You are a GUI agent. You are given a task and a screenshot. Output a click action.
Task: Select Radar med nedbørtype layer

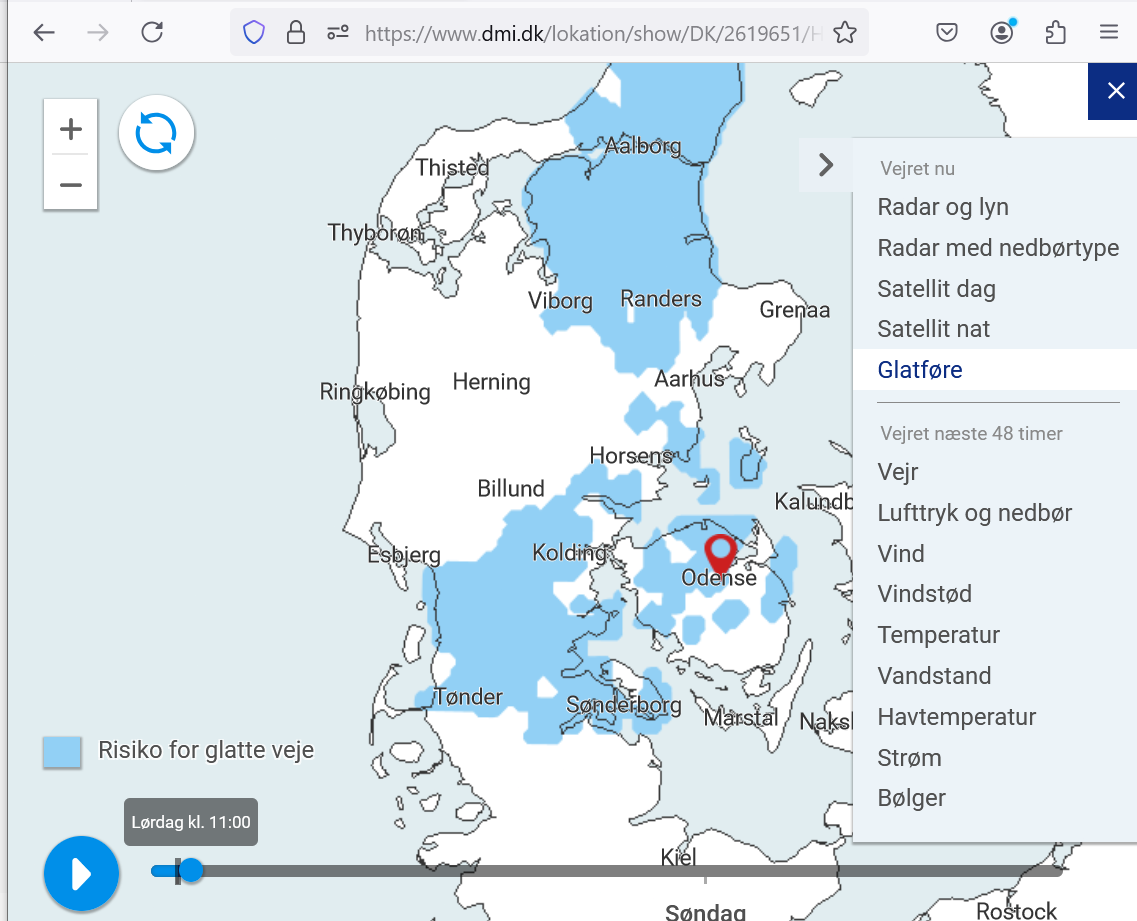pos(998,248)
